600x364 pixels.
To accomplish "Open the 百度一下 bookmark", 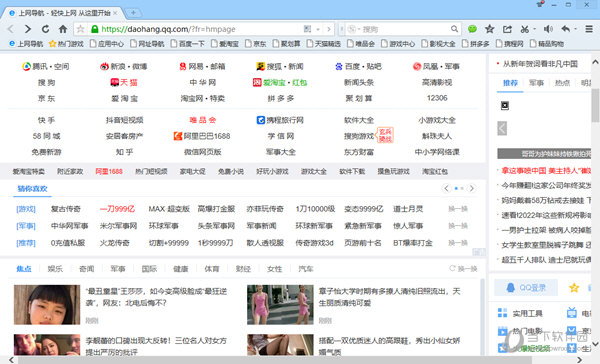I will pos(188,44).
